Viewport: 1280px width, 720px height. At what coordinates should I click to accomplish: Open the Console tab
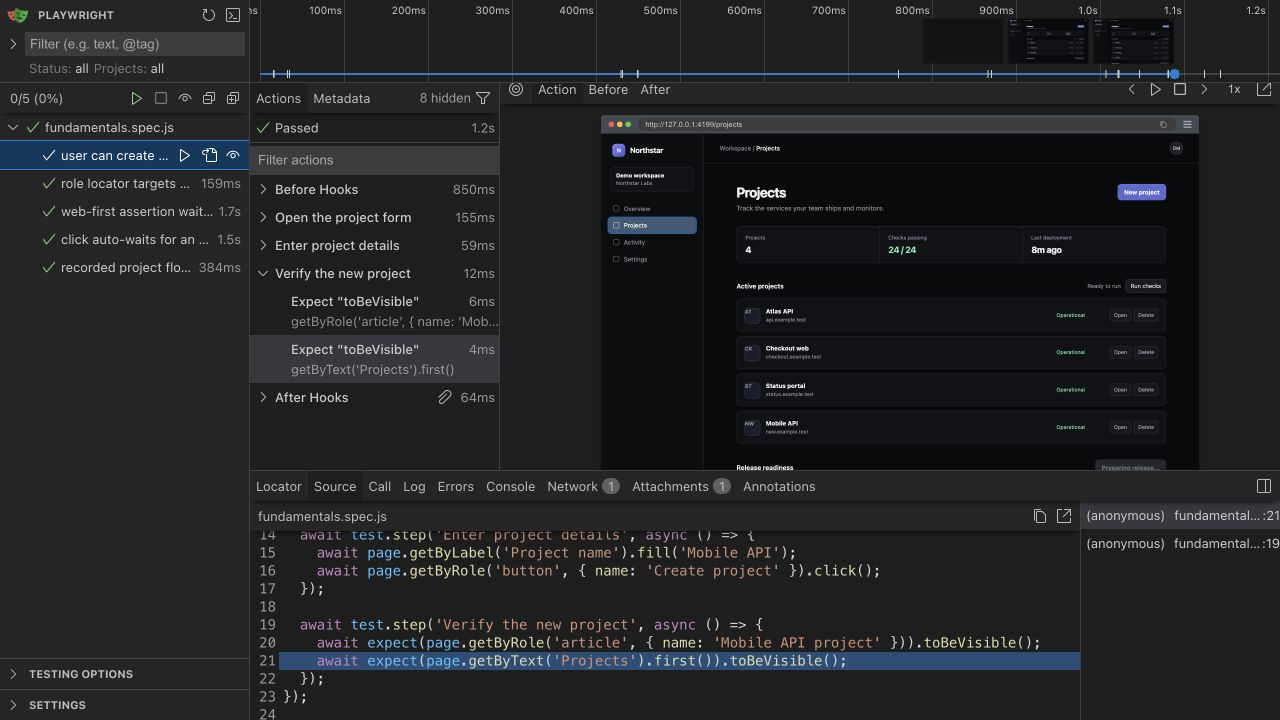[510, 486]
